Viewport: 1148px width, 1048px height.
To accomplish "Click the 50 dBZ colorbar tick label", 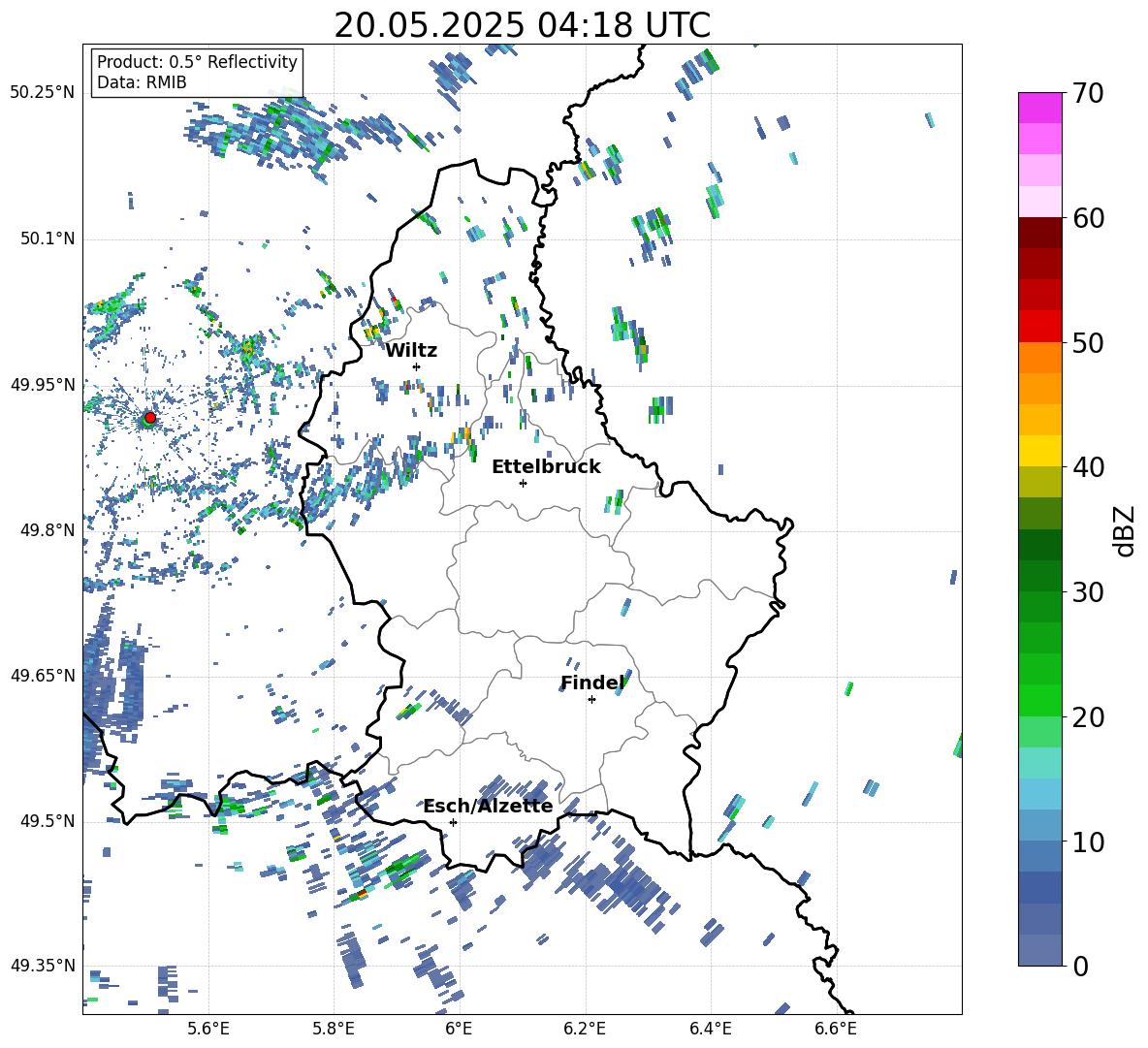I will point(1089,343).
